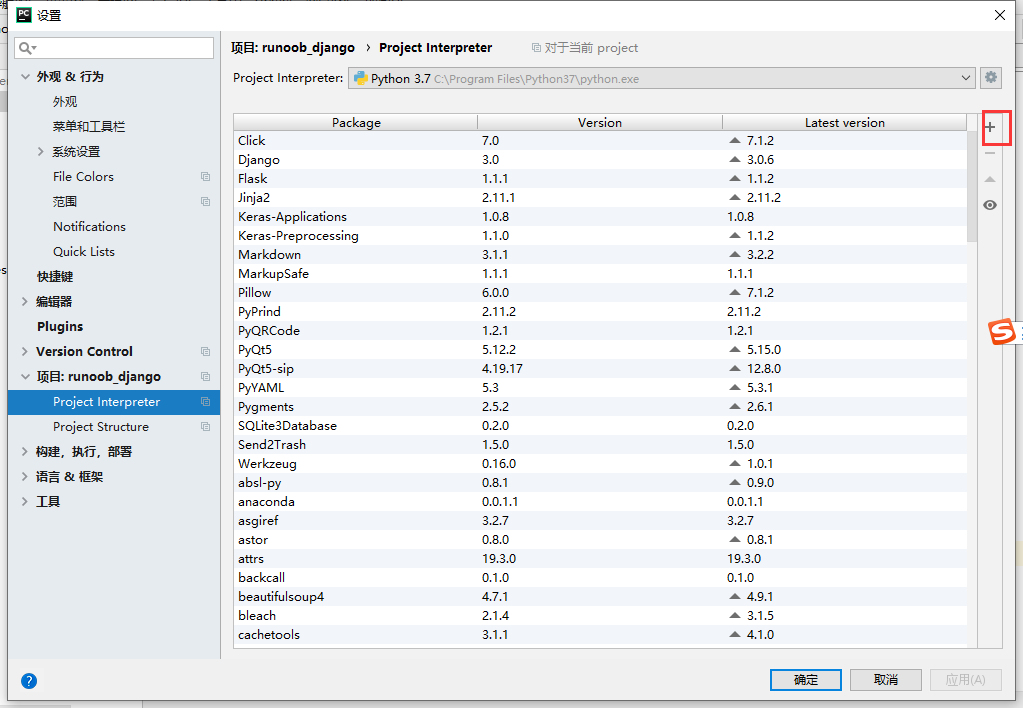Collapse the 项目: runoob_django section
Viewport: 1023px width, 708px height.
click(x=25, y=377)
